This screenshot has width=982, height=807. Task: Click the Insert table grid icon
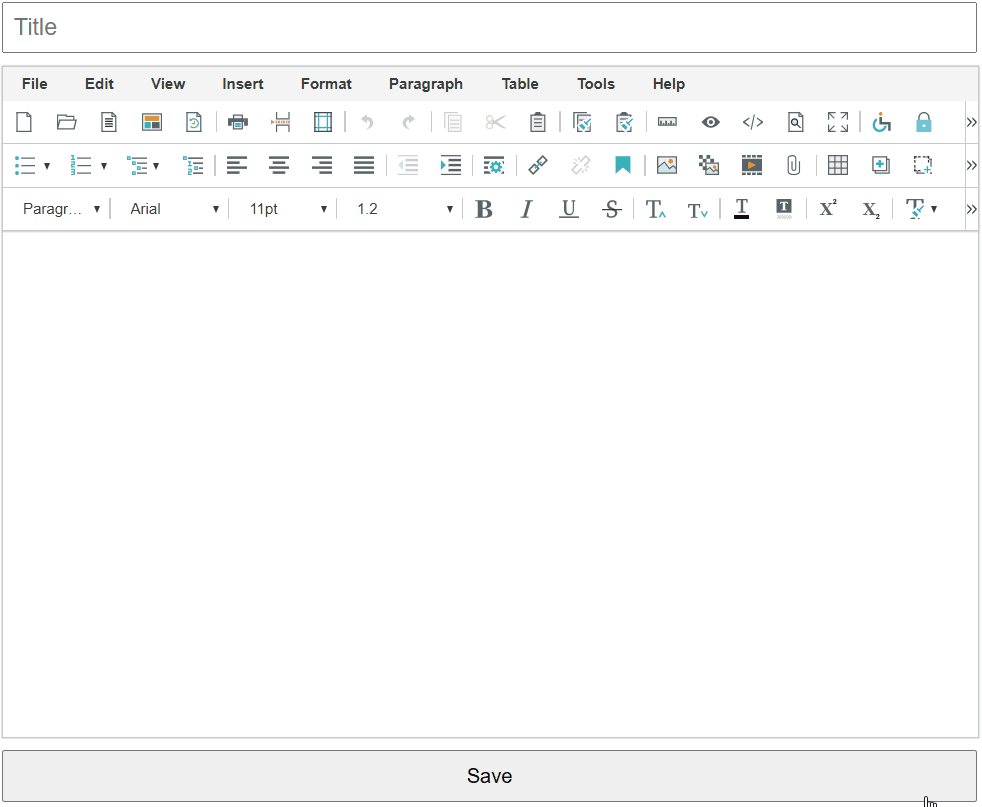pyautogui.click(x=838, y=165)
